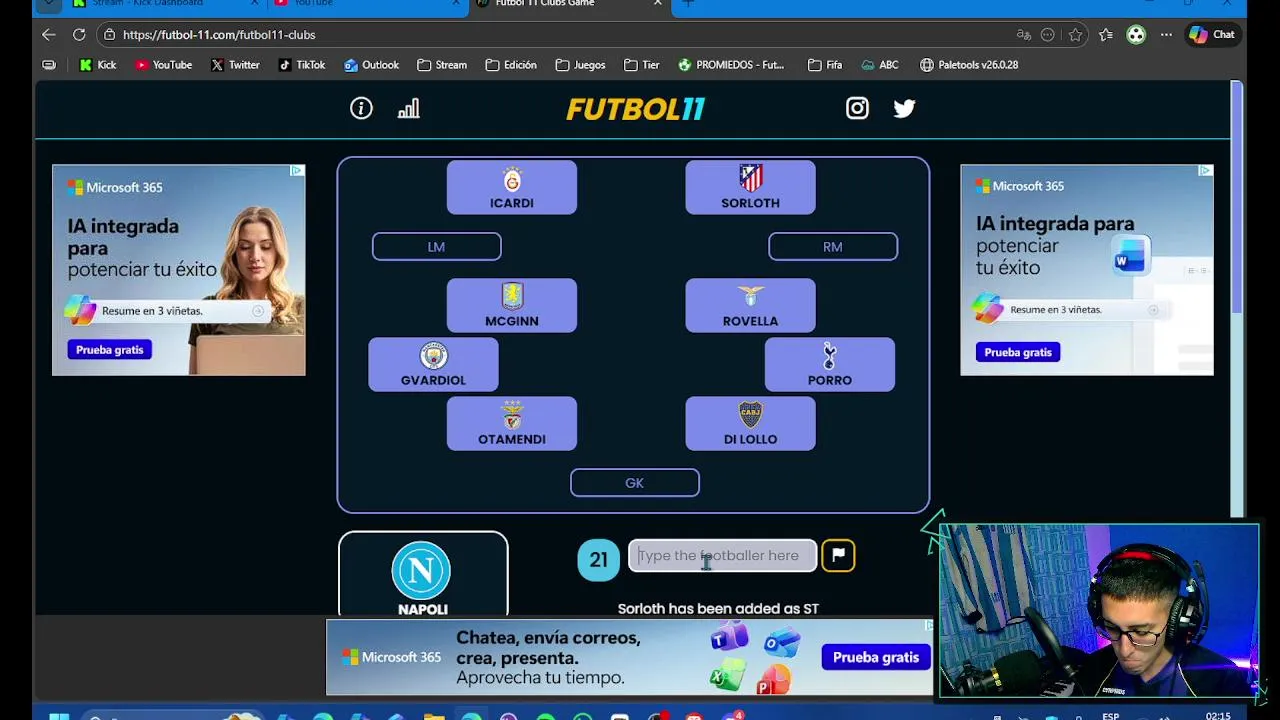This screenshot has width=1280, height=720.
Task: Open the statistics bar chart icon
Action: 409,109
